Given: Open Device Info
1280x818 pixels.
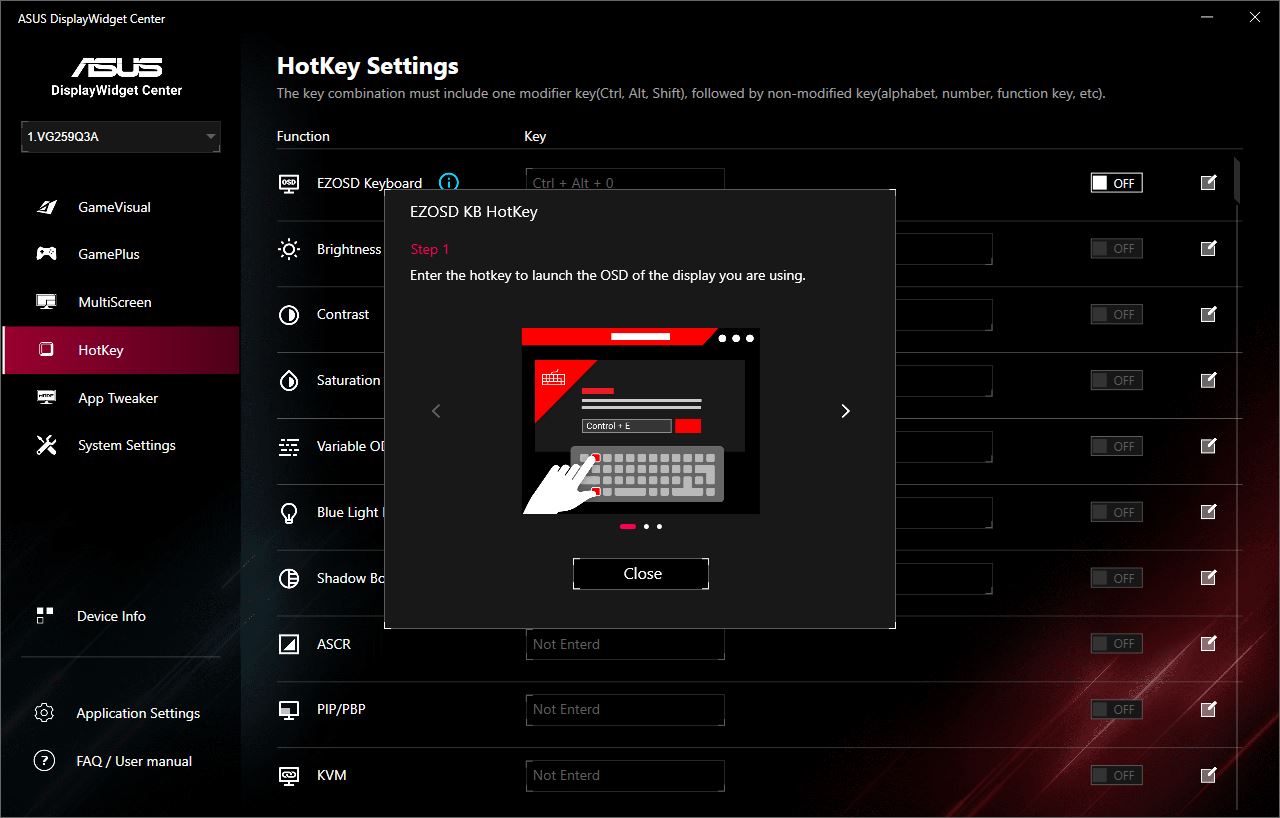Looking at the screenshot, I should 111,616.
